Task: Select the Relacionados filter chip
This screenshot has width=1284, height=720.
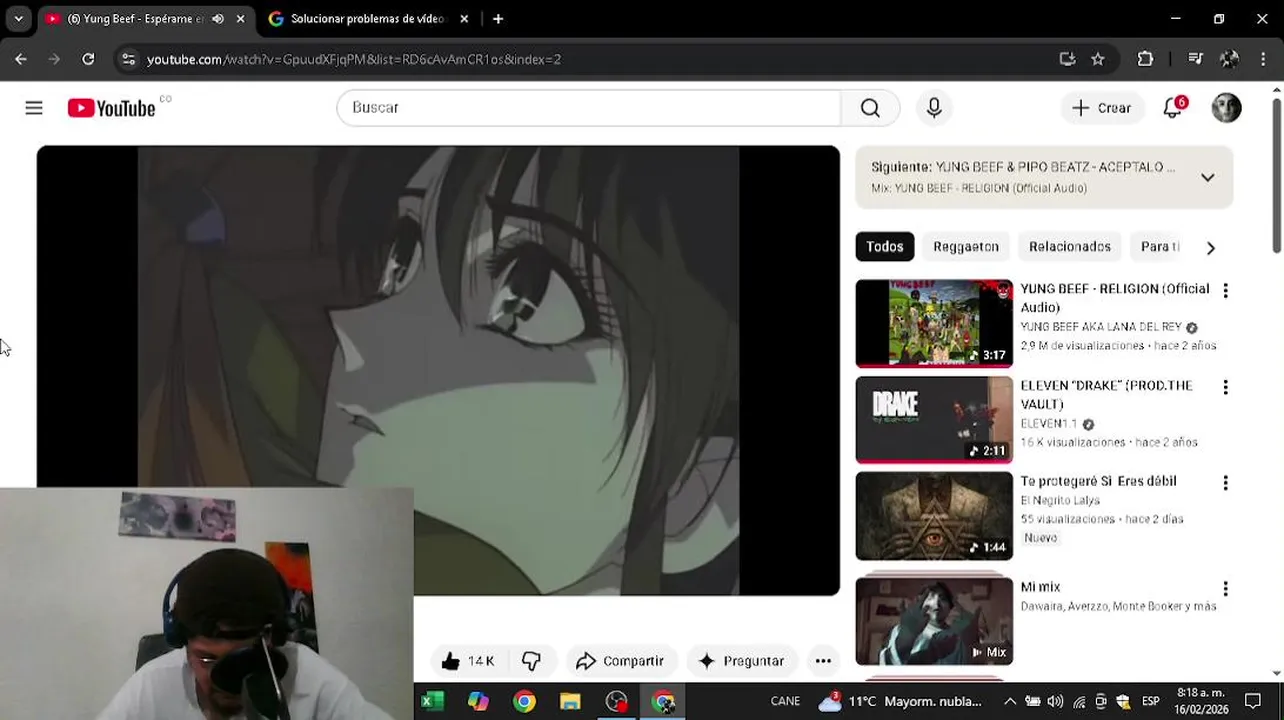Action: [1070, 247]
